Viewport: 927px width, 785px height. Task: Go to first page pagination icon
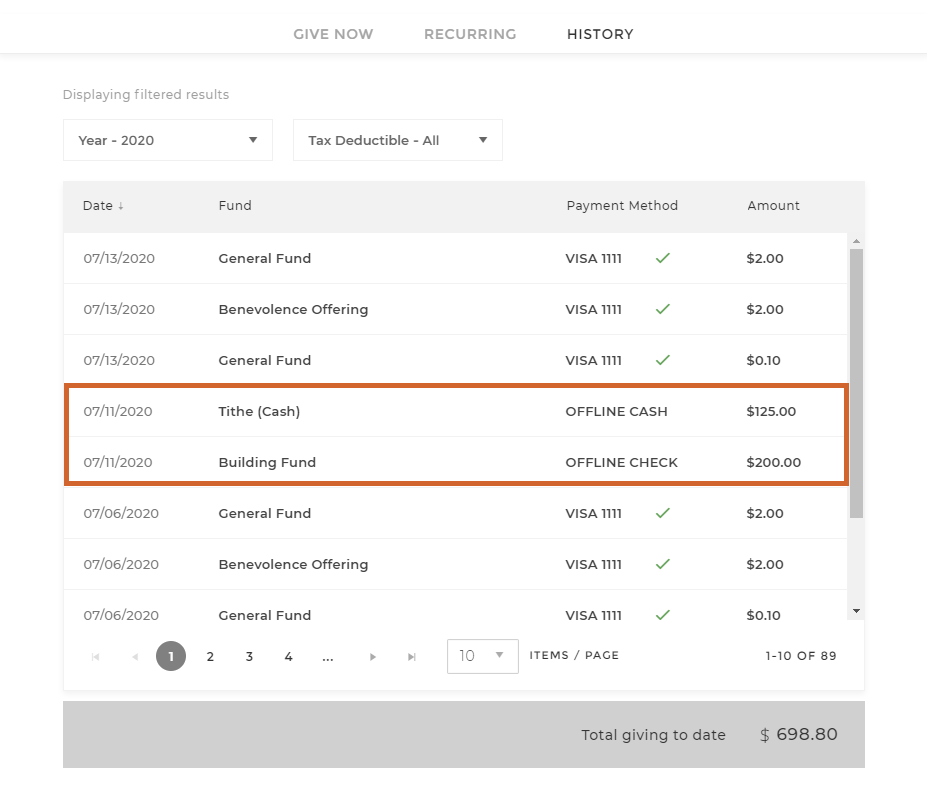96,657
